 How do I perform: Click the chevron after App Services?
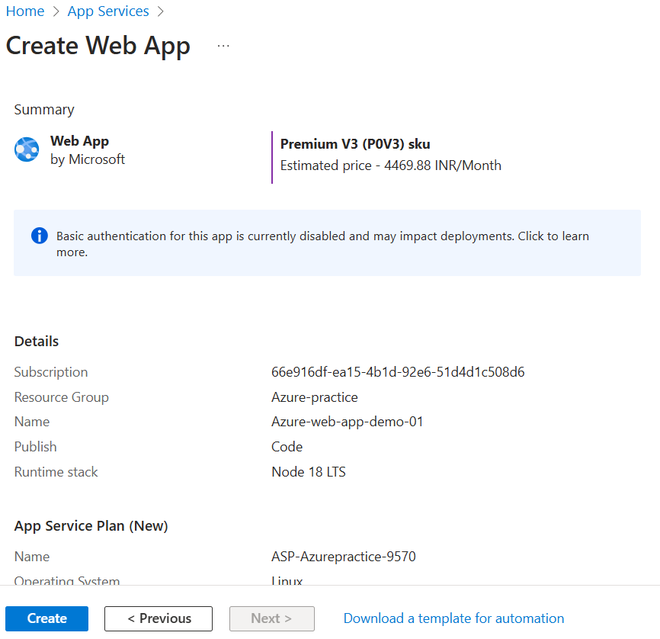[160, 12]
